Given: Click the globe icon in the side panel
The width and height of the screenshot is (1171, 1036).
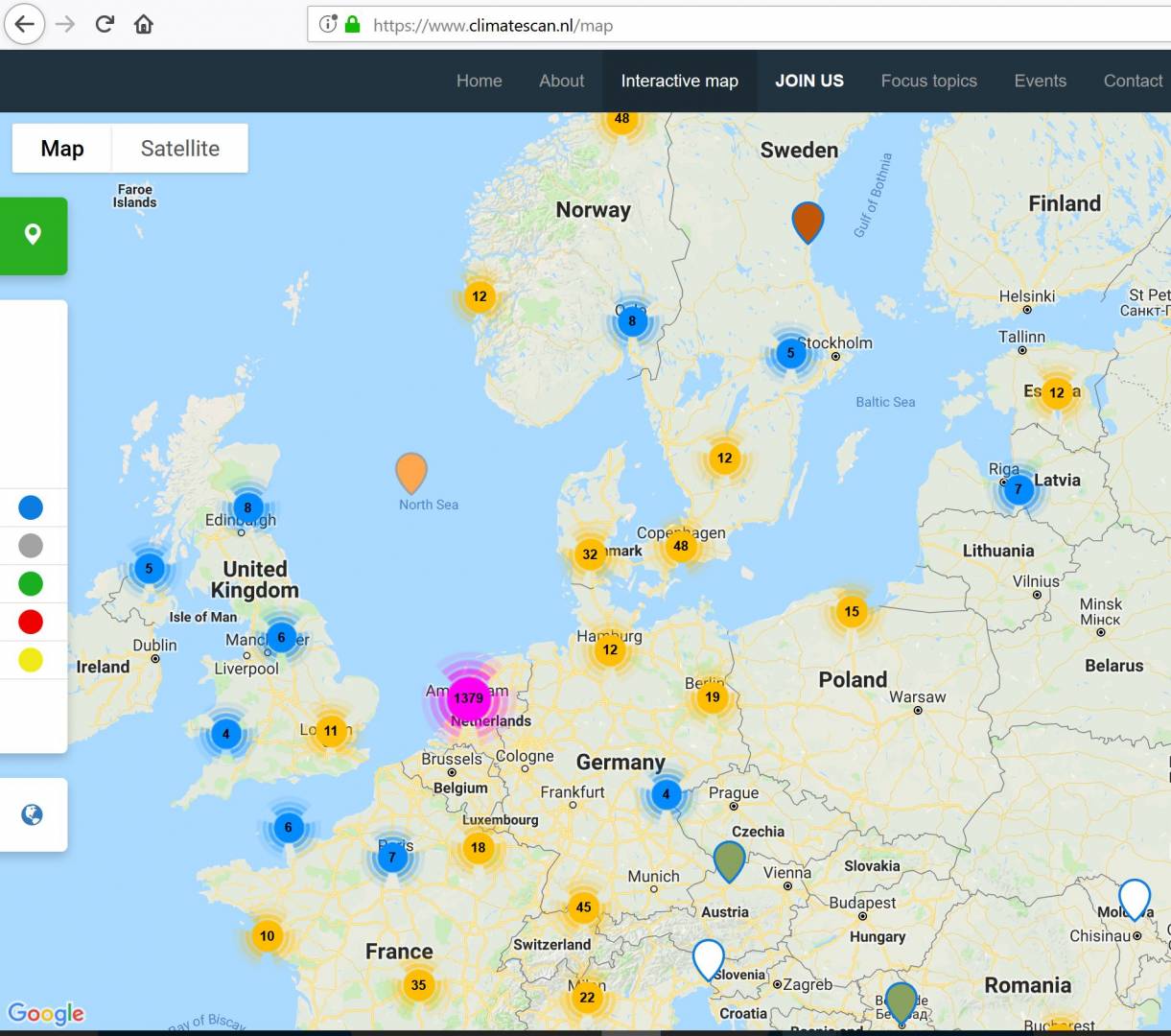Looking at the screenshot, I should (x=33, y=814).
